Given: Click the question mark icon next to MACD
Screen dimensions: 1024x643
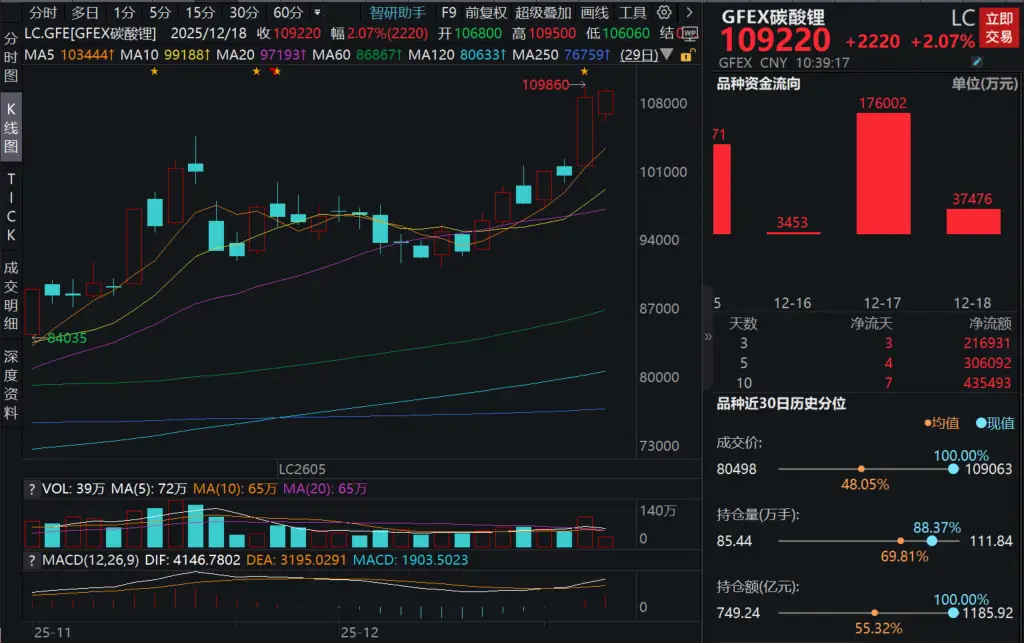Looking at the screenshot, I should (31, 561).
